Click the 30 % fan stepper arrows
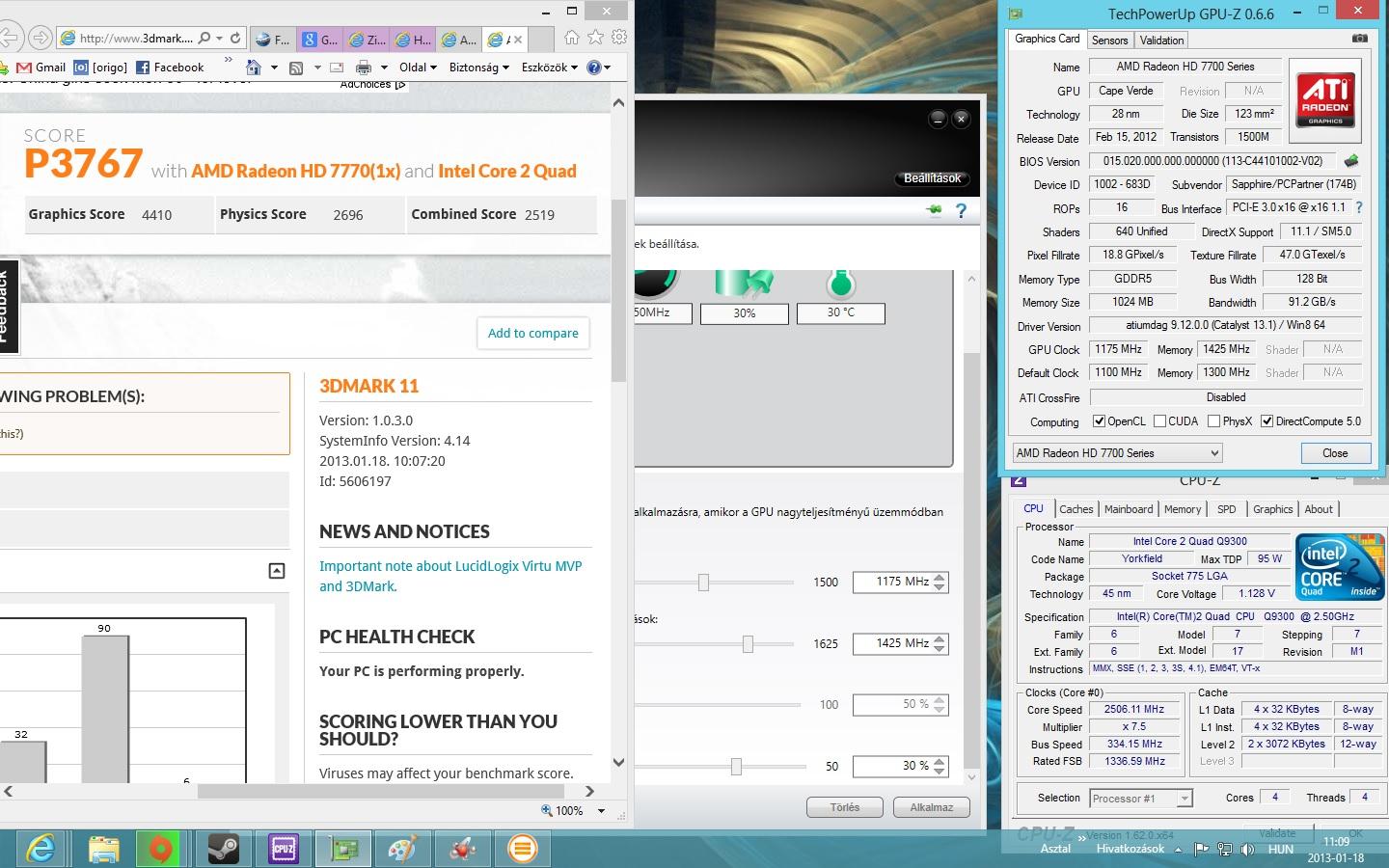The image size is (1389, 868). [940, 766]
